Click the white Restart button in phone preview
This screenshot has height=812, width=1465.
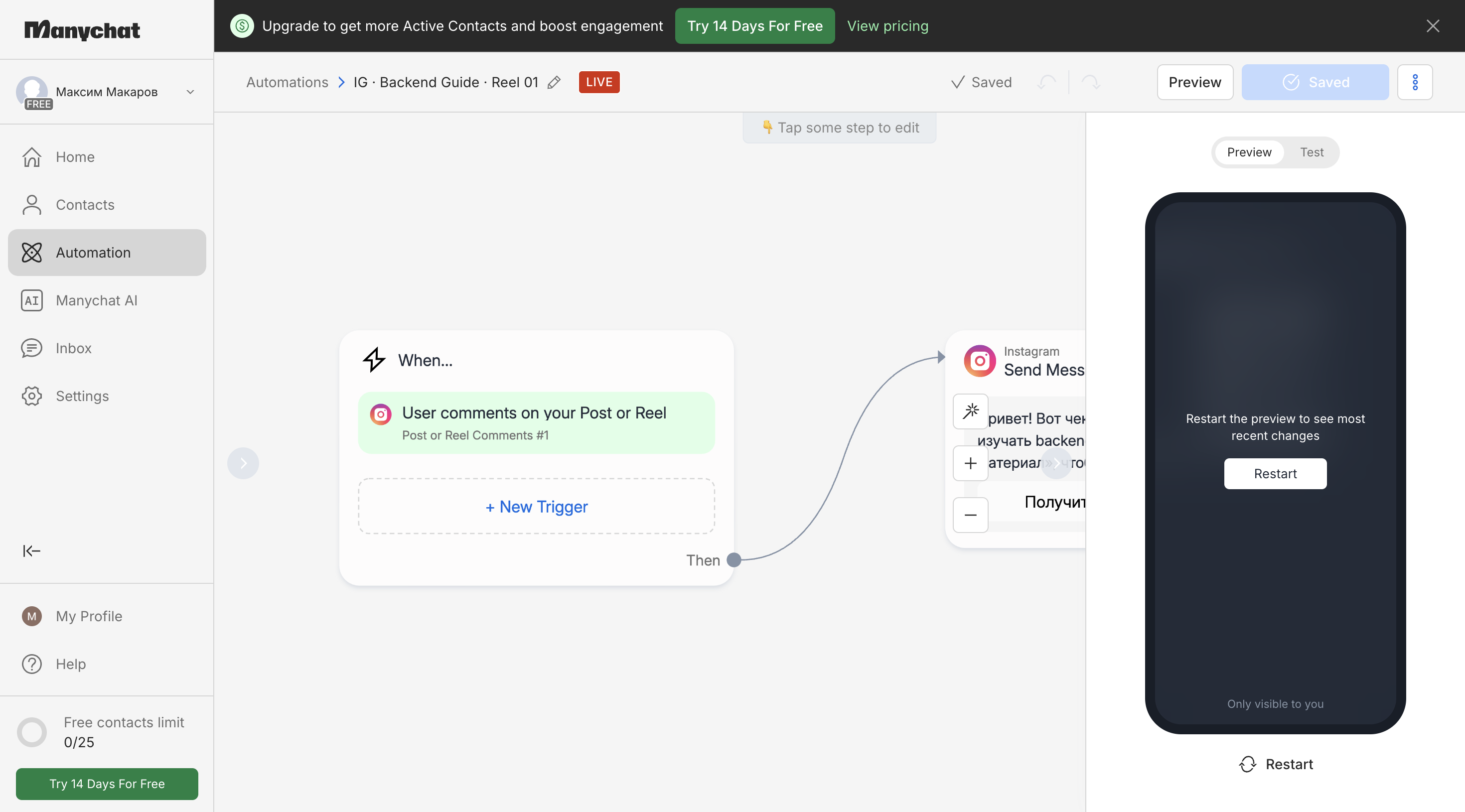pyautogui.click(x=1275, y=474)
